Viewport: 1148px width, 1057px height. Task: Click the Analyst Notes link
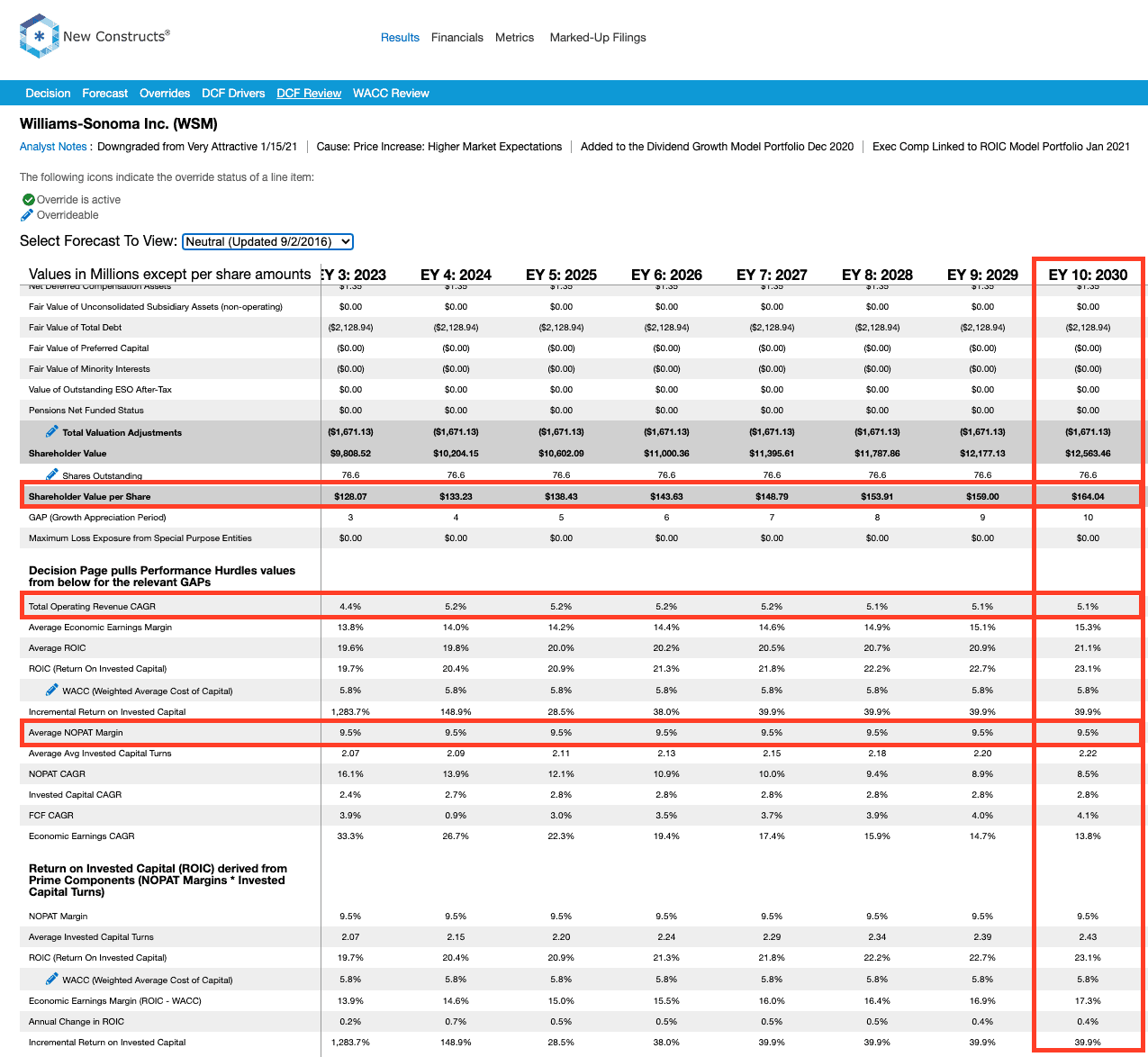pyautogui.click(x=53, y=147)
